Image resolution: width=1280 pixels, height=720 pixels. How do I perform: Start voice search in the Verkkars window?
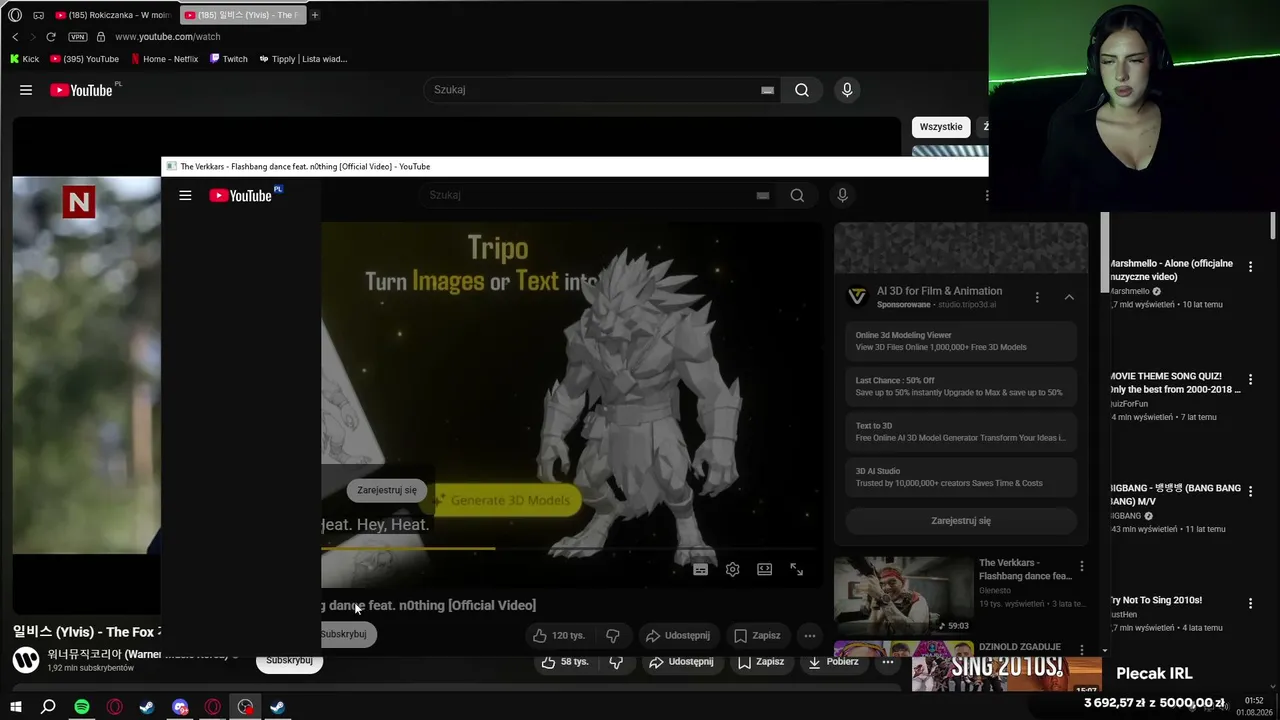[842, 195]
